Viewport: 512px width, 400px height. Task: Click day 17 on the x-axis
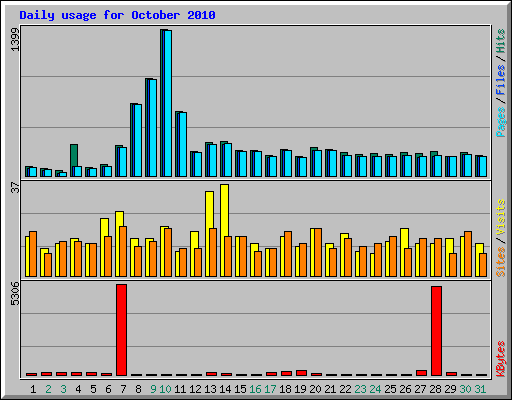coord(270,389)
